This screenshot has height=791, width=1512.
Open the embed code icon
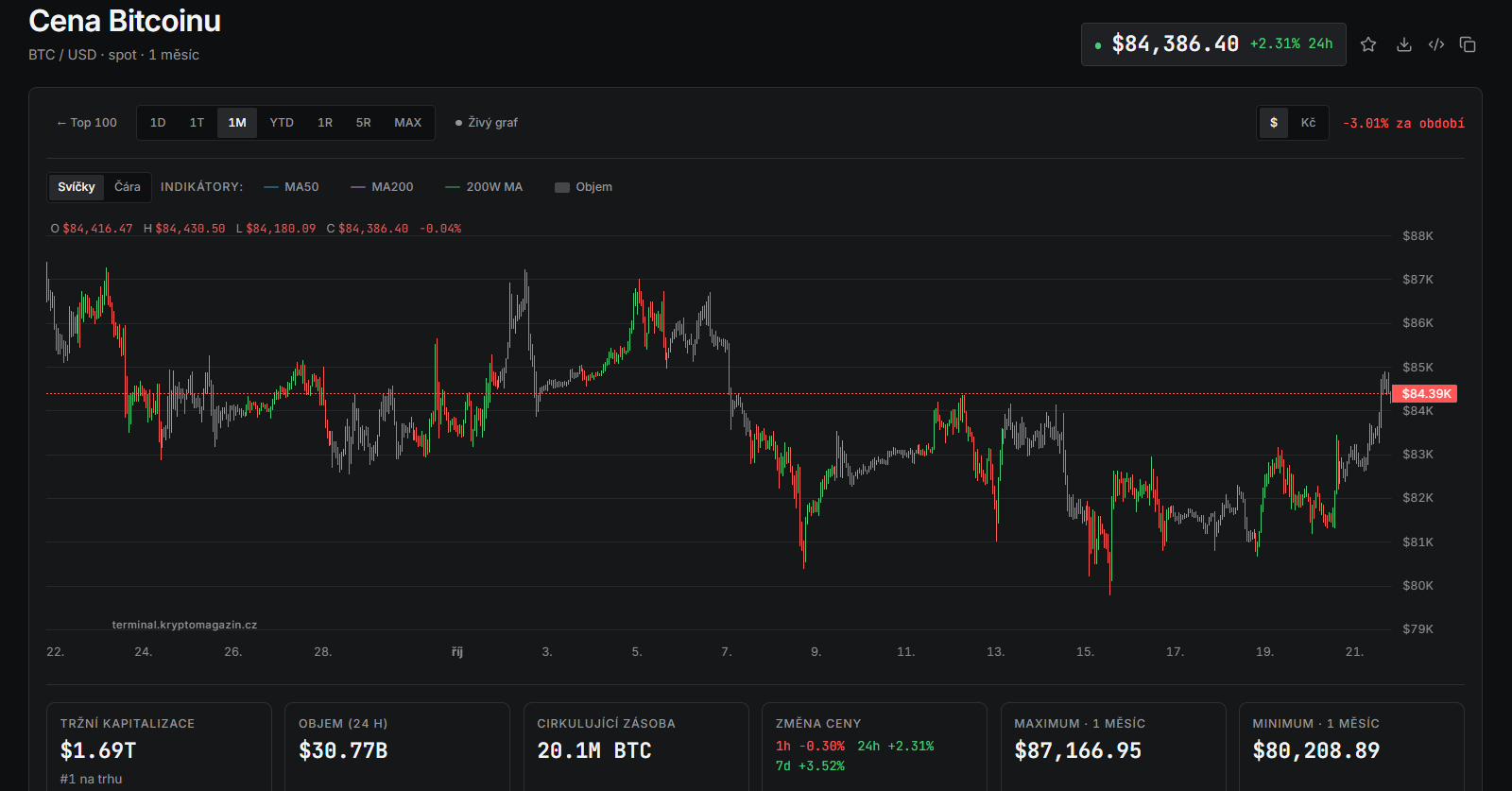tap(1436, 44)
